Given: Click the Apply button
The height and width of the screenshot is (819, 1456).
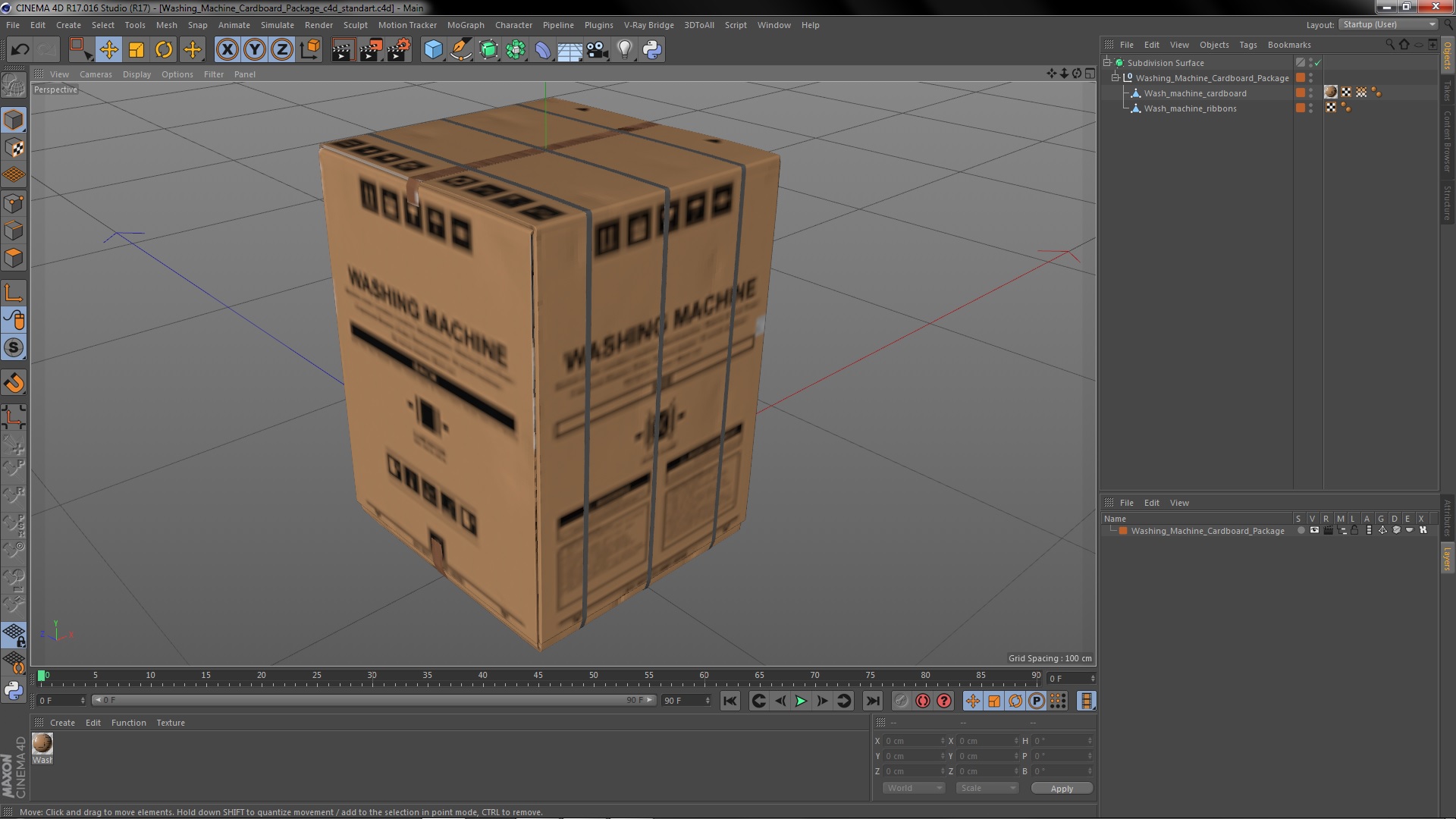Looking at the screenshot, I should point(1062,788).
